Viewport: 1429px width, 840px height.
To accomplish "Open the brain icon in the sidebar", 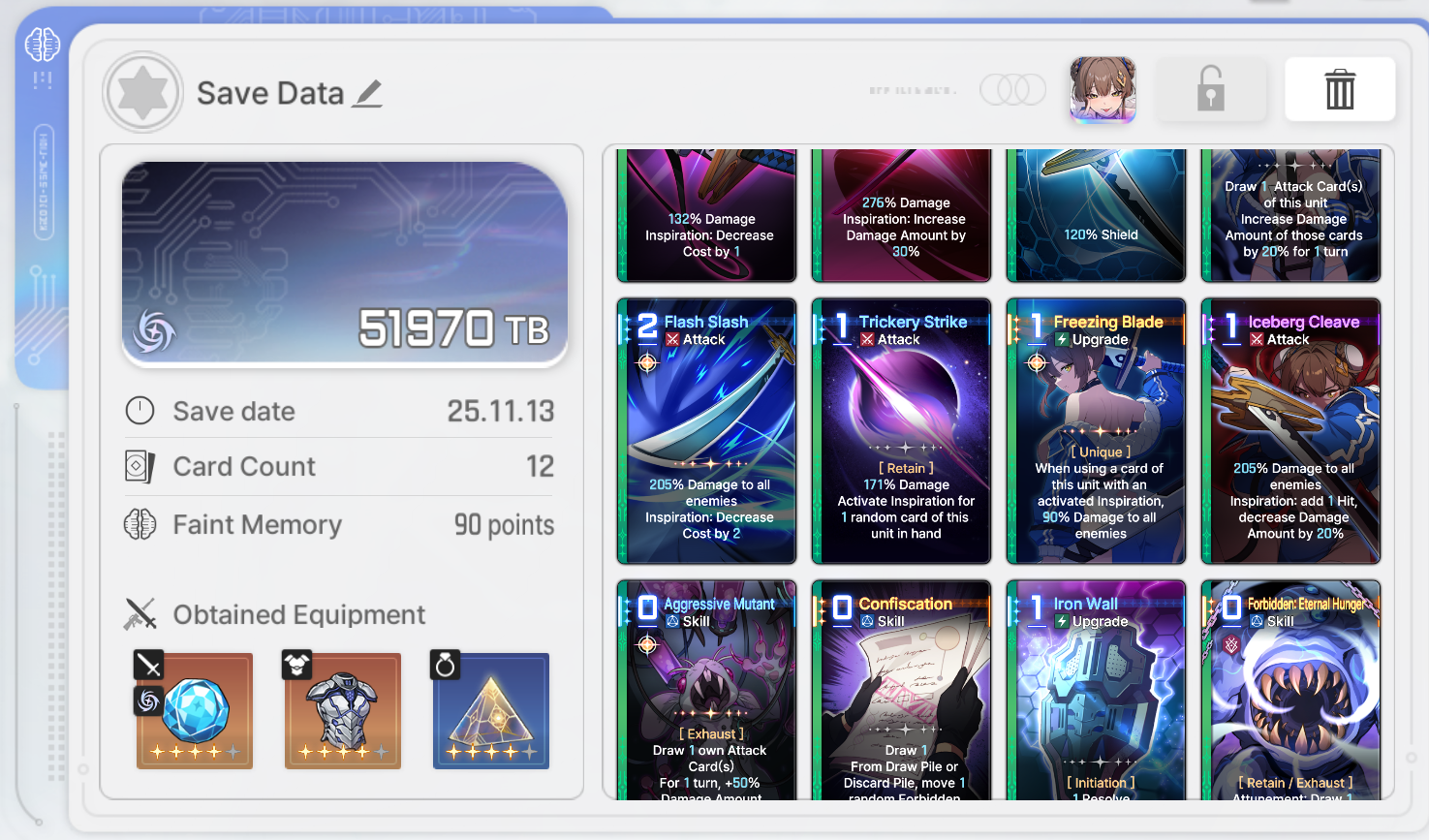I will [x=43, y=44].
